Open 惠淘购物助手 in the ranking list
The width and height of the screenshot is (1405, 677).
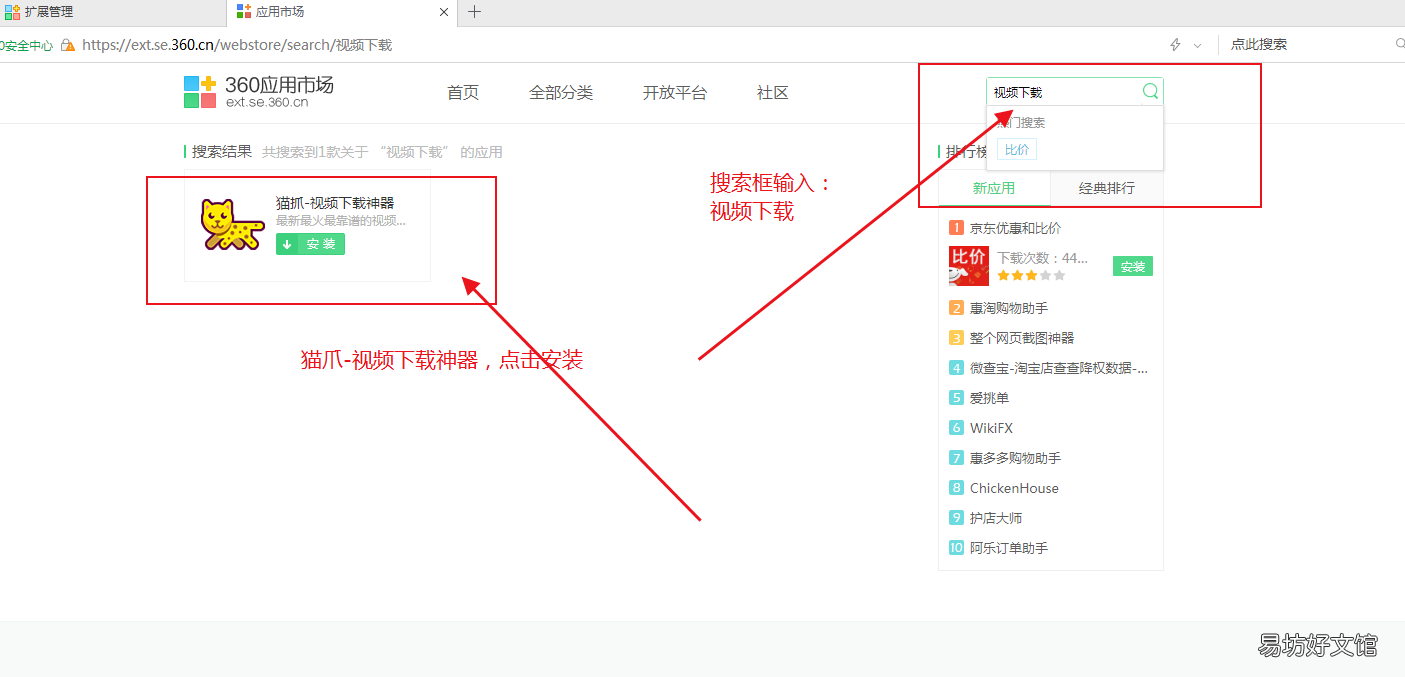click(x=1009, y=308)
